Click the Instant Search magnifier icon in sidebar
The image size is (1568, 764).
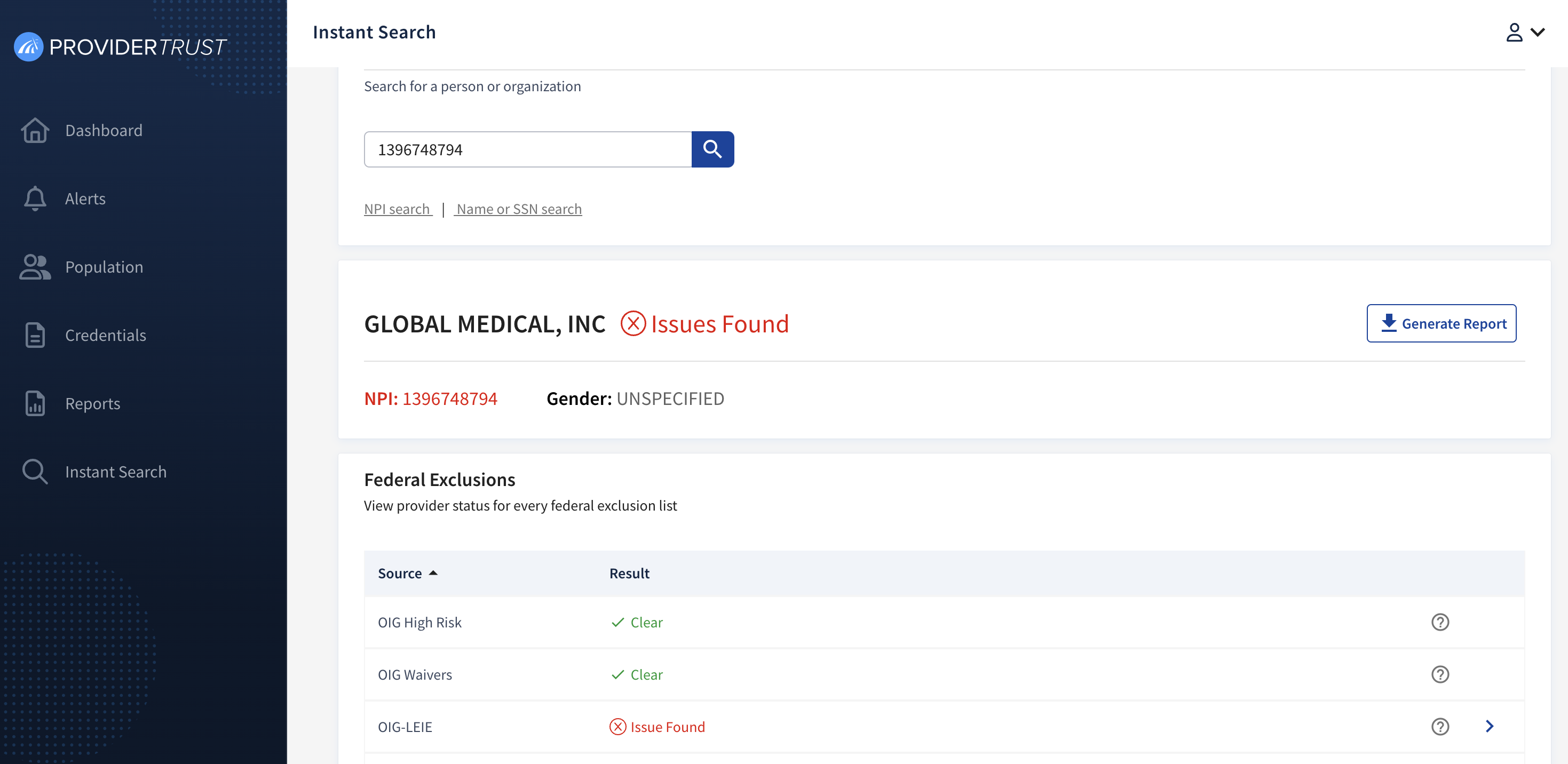(35, 472)
